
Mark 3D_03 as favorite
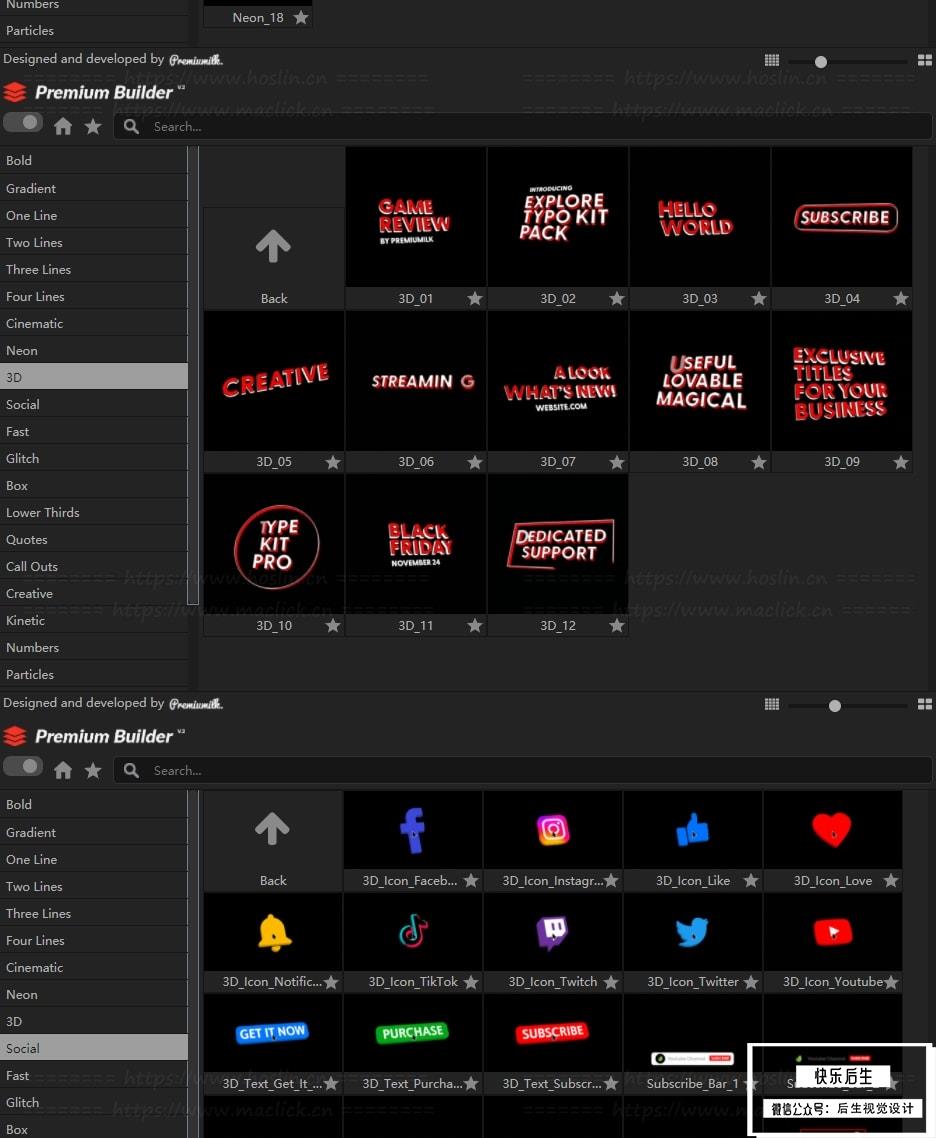tap(759, 298)
